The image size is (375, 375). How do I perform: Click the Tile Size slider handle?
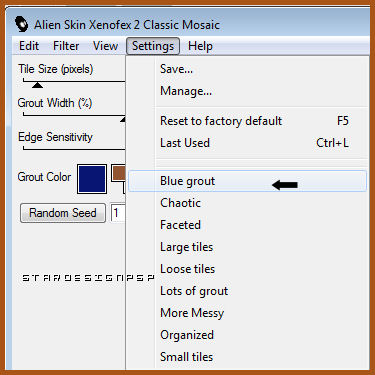tap(37, 85)
